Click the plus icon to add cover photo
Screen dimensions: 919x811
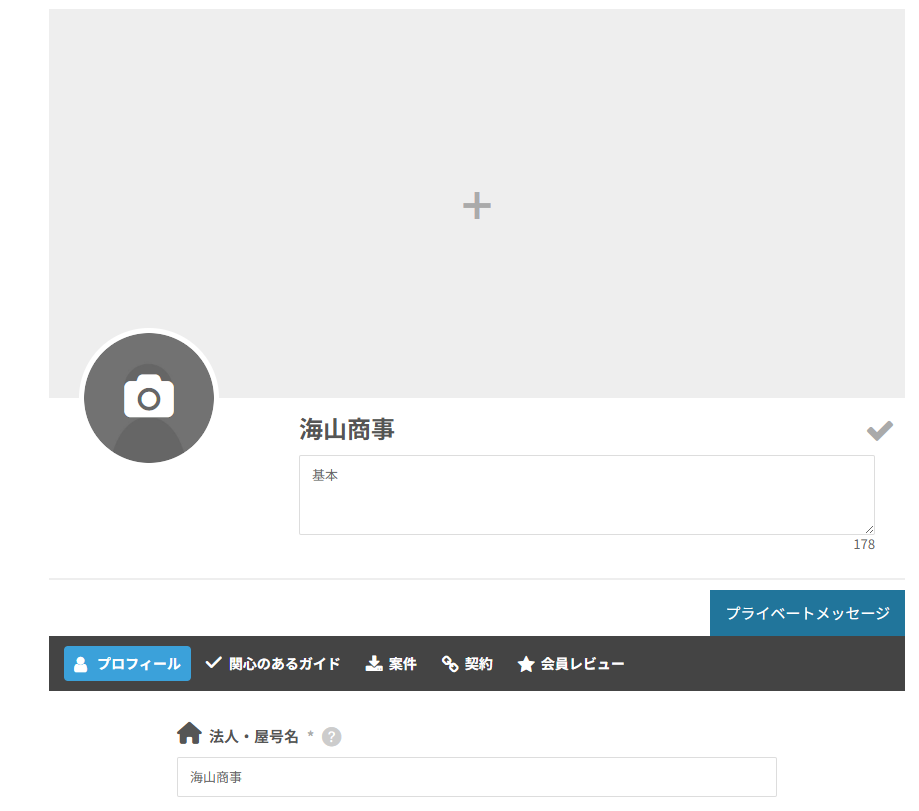coord(477,206)
